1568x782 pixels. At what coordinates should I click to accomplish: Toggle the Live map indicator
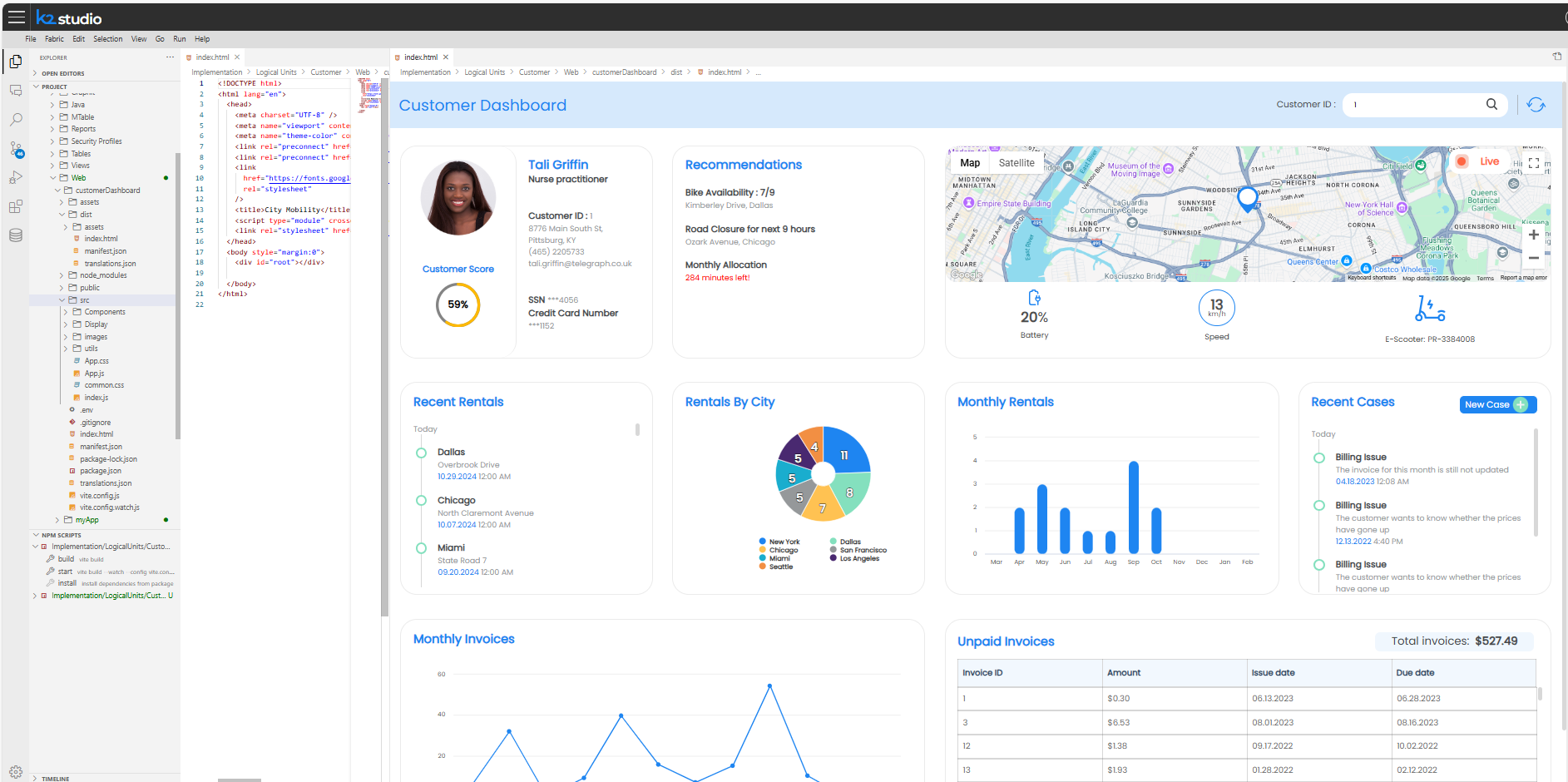(x=1479, y=161)
